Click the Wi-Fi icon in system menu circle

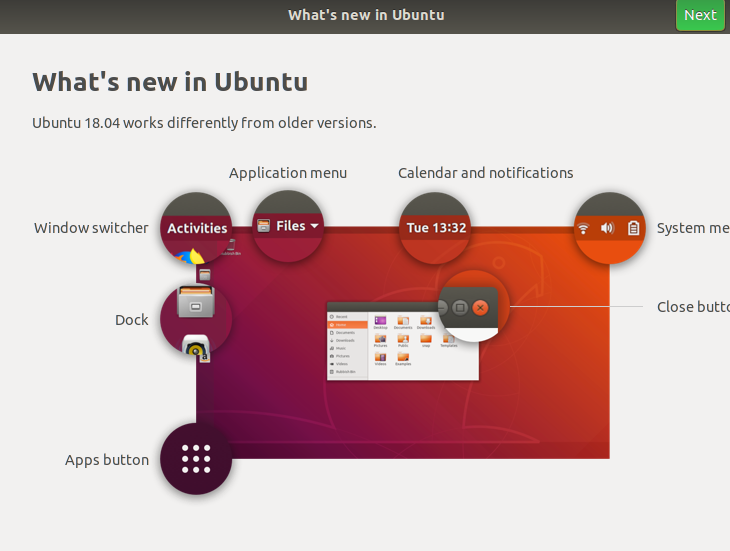(x=583, y=228)
